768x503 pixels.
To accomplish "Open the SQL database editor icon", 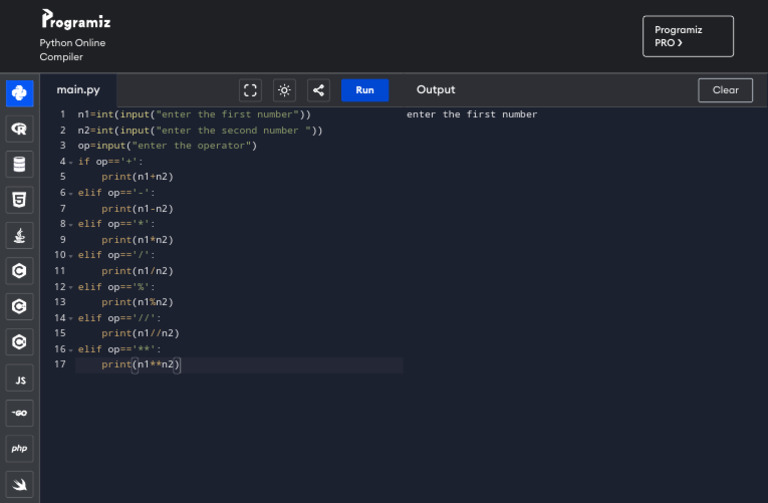I will (x=19, y=164).
